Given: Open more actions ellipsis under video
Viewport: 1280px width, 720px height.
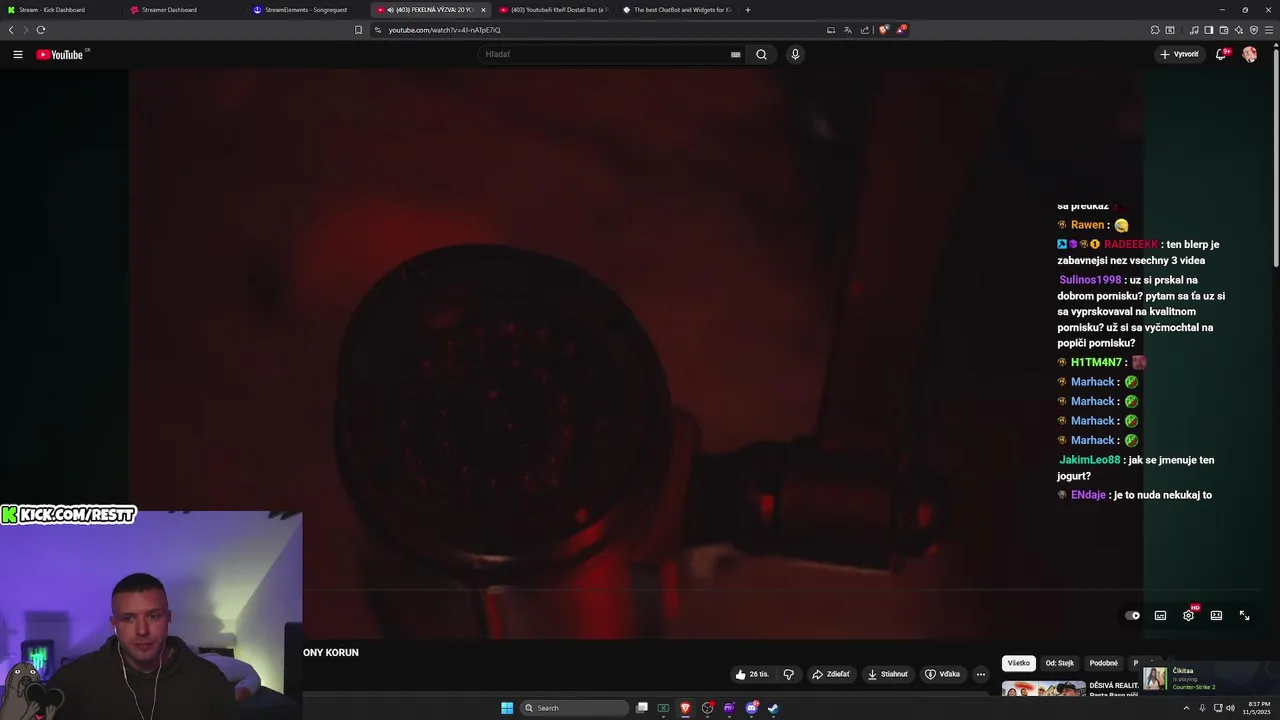Looking at the screenshot, I should [981, 674].
